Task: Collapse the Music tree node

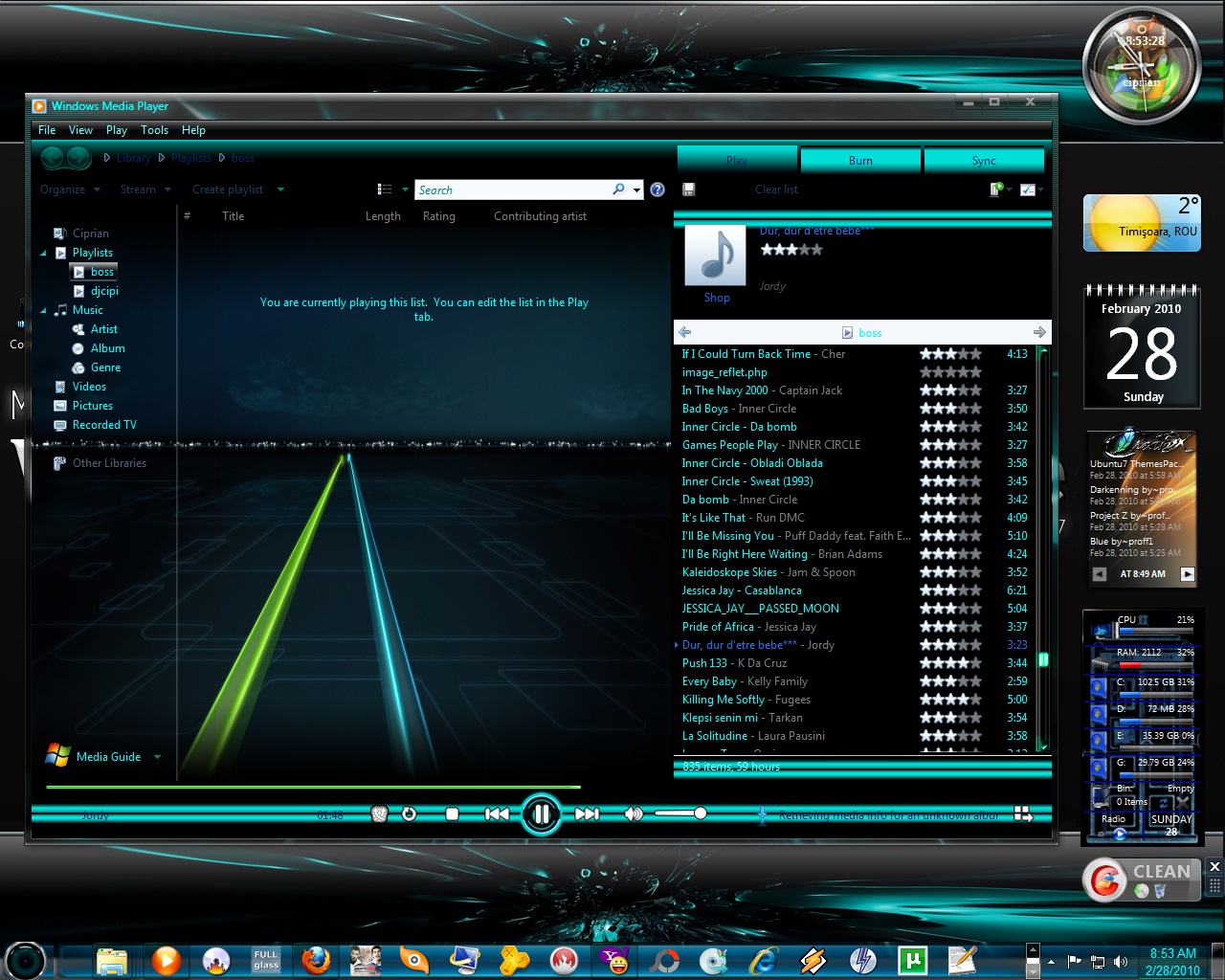Action: tap(43, 310)
